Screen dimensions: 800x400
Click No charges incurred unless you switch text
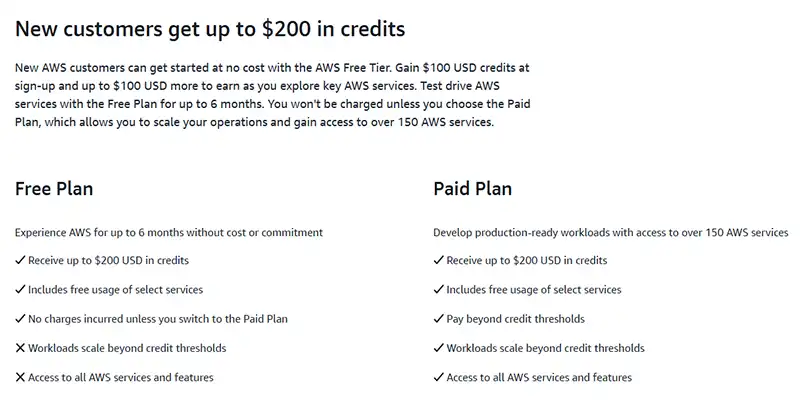pos(166,319)
